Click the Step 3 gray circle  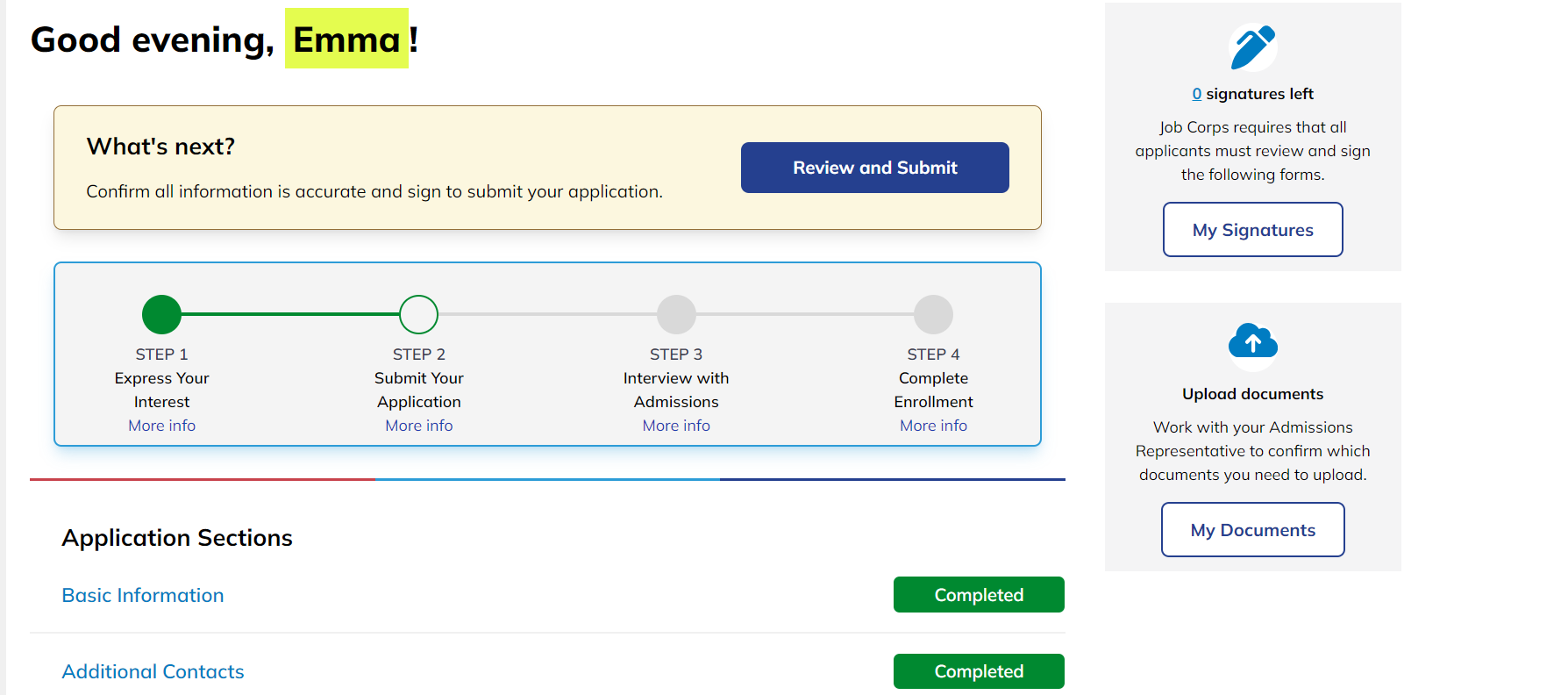[676, 314]
